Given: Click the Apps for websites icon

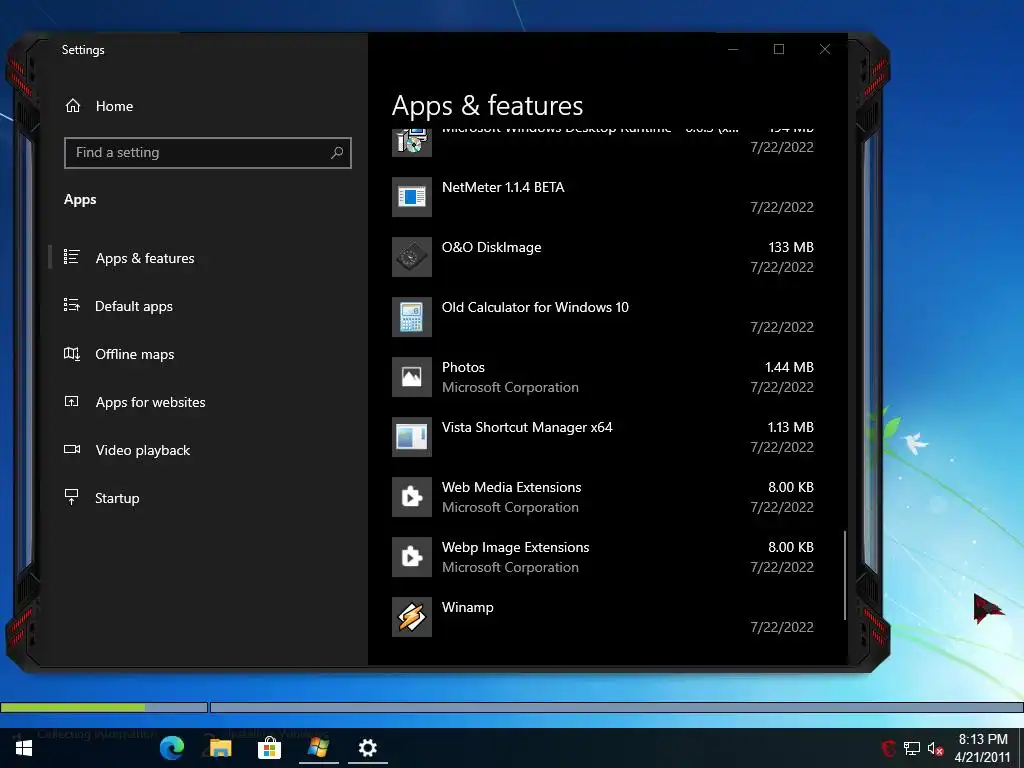Looking at the screenshot, I should [72, 402].
